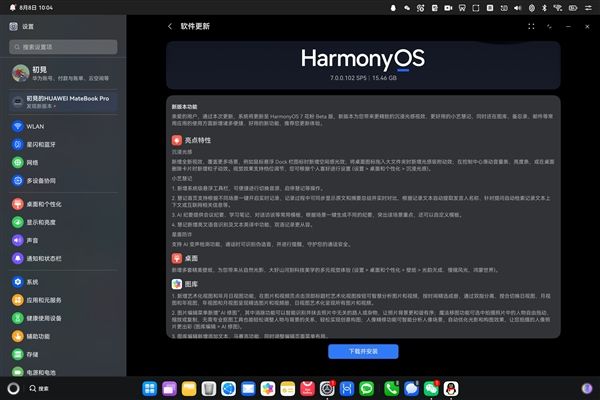The width and height of the screenshot is (600, 400).
Task: Go back using the arrow beside 软件更新
Action: tap(170, 26)
